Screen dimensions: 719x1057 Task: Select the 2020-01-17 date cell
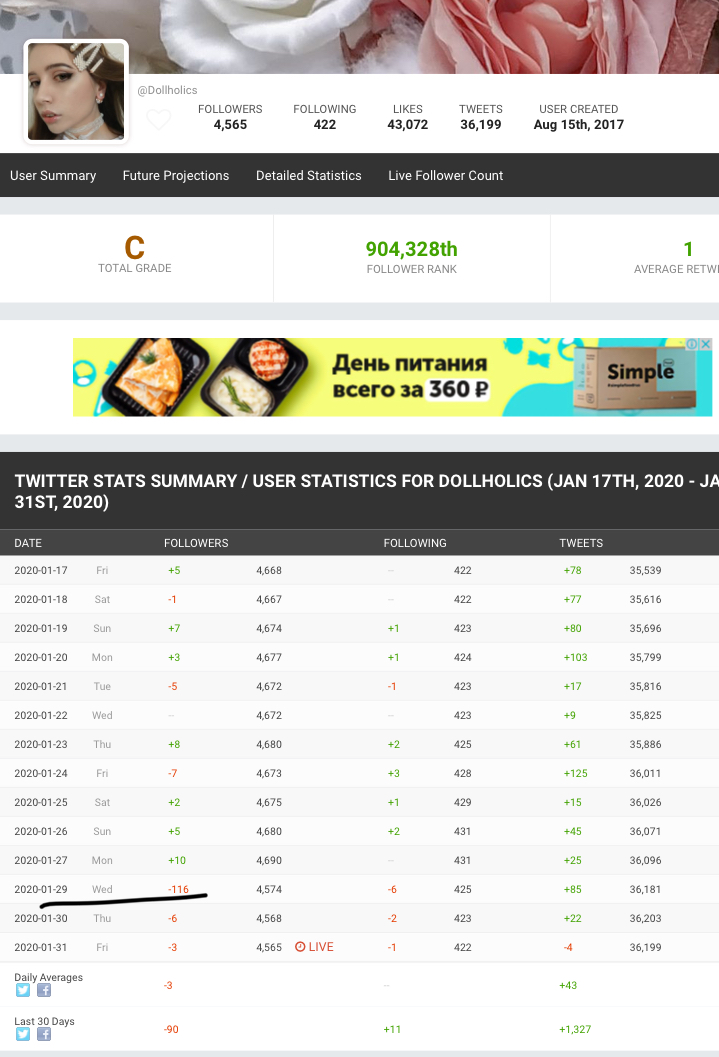(41, 570)
